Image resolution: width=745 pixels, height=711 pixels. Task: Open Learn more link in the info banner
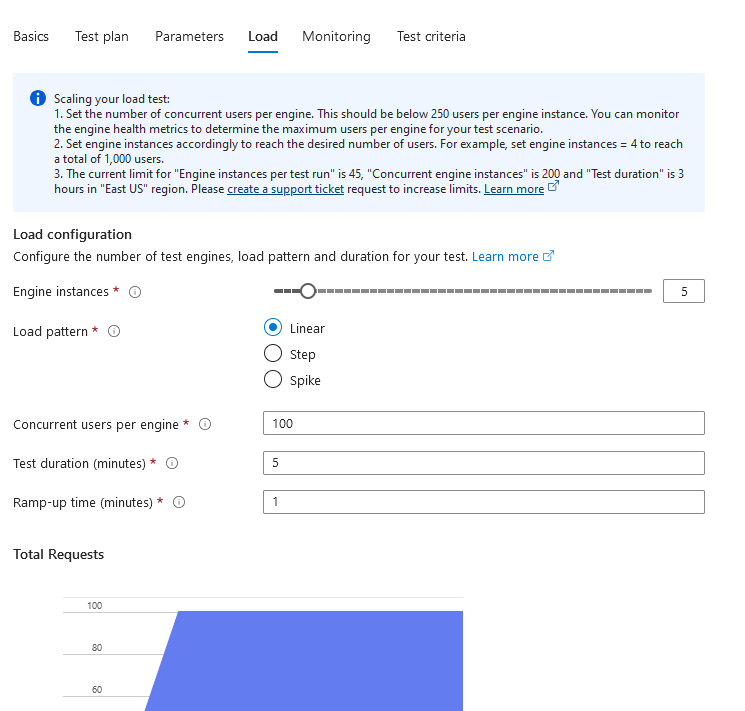click(514, 189)
